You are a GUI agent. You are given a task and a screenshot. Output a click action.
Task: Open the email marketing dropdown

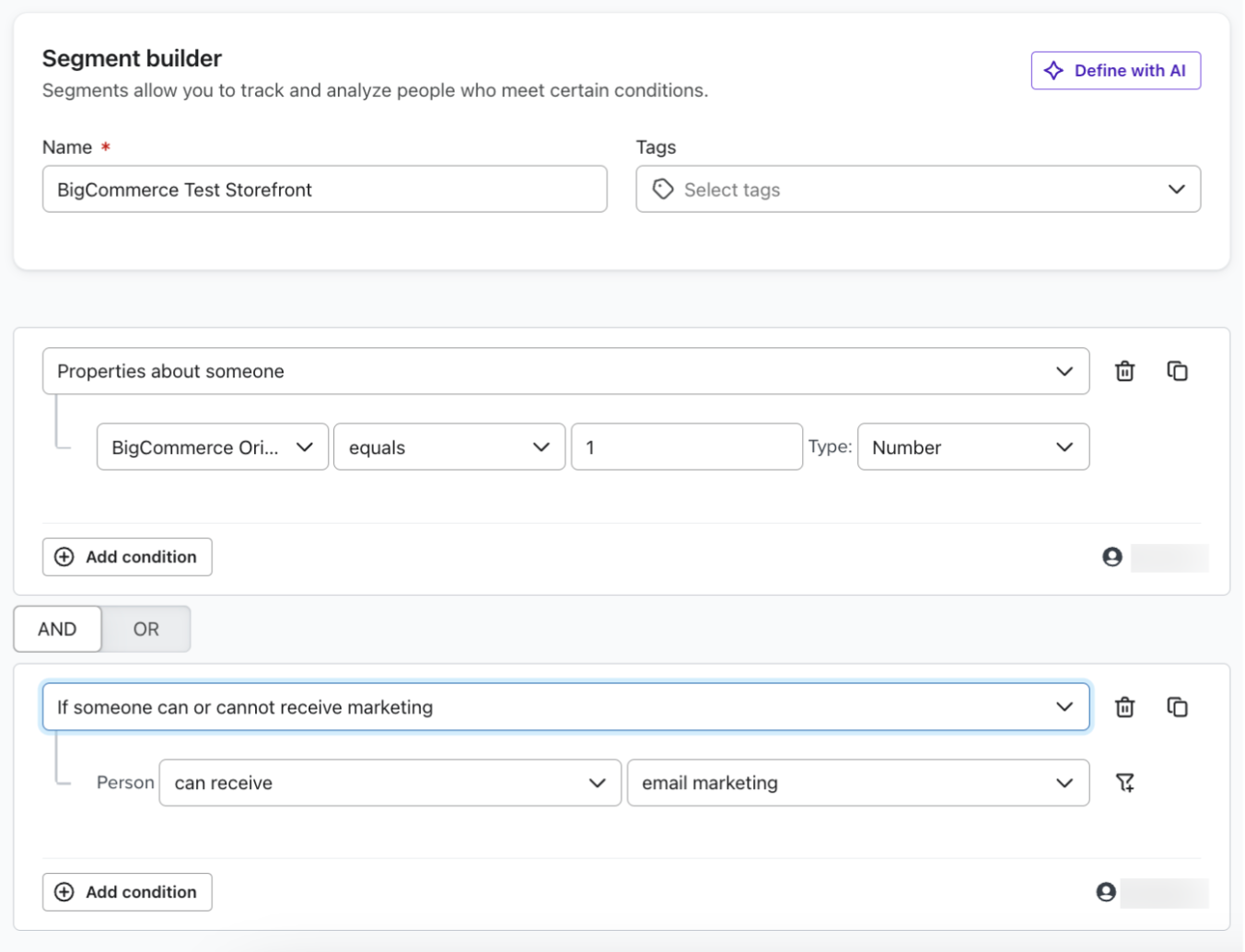tap(857, 783)
